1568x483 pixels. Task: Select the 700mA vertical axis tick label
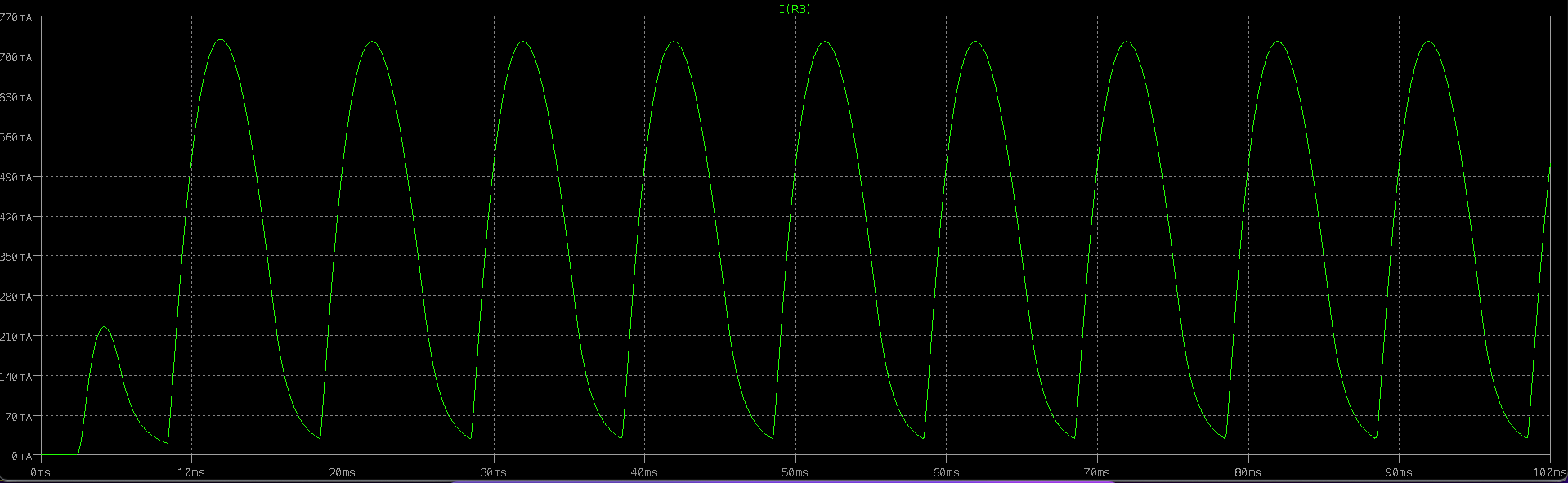16,57
